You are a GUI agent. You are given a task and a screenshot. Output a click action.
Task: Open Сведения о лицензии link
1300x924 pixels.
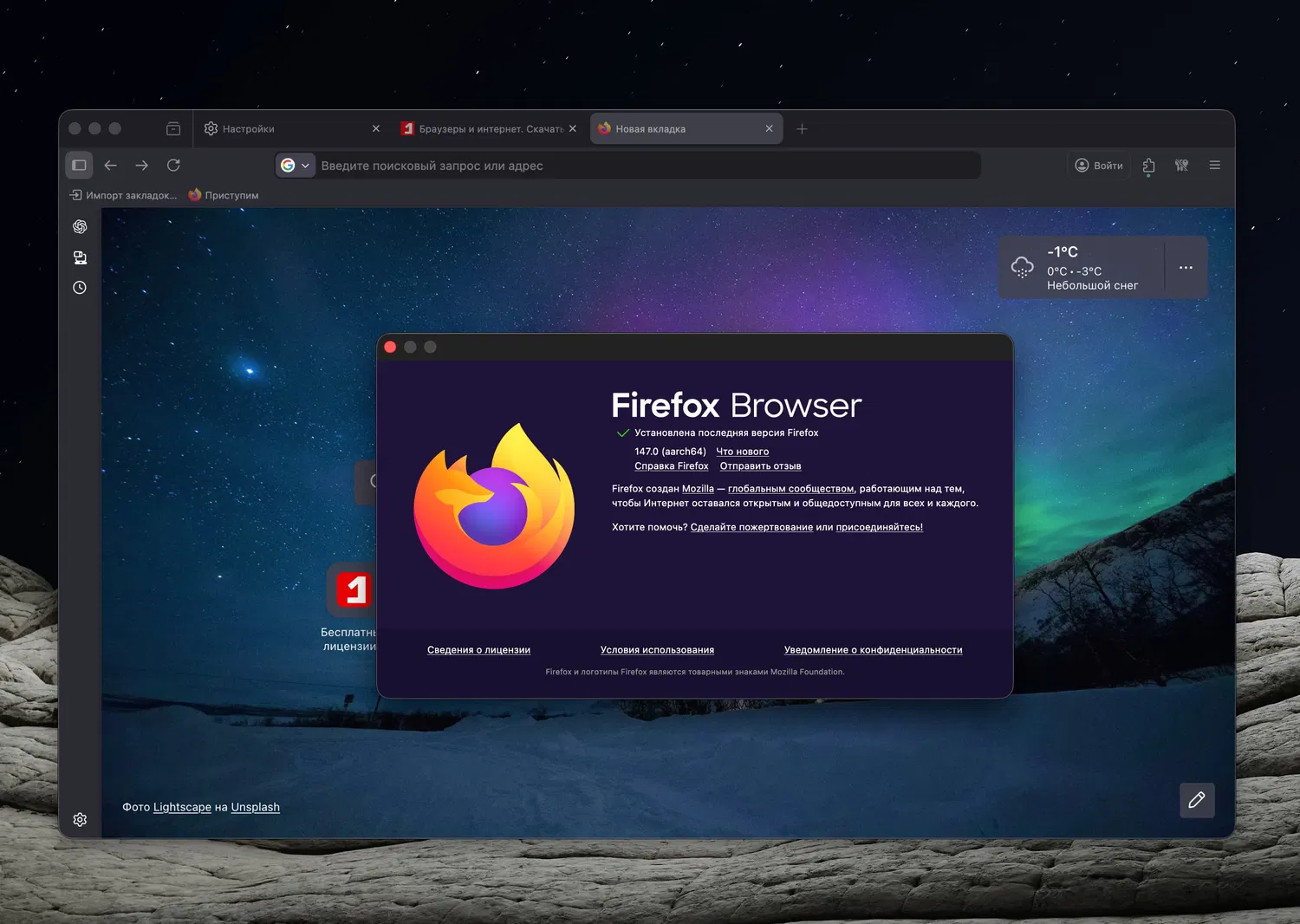[478, 650]
